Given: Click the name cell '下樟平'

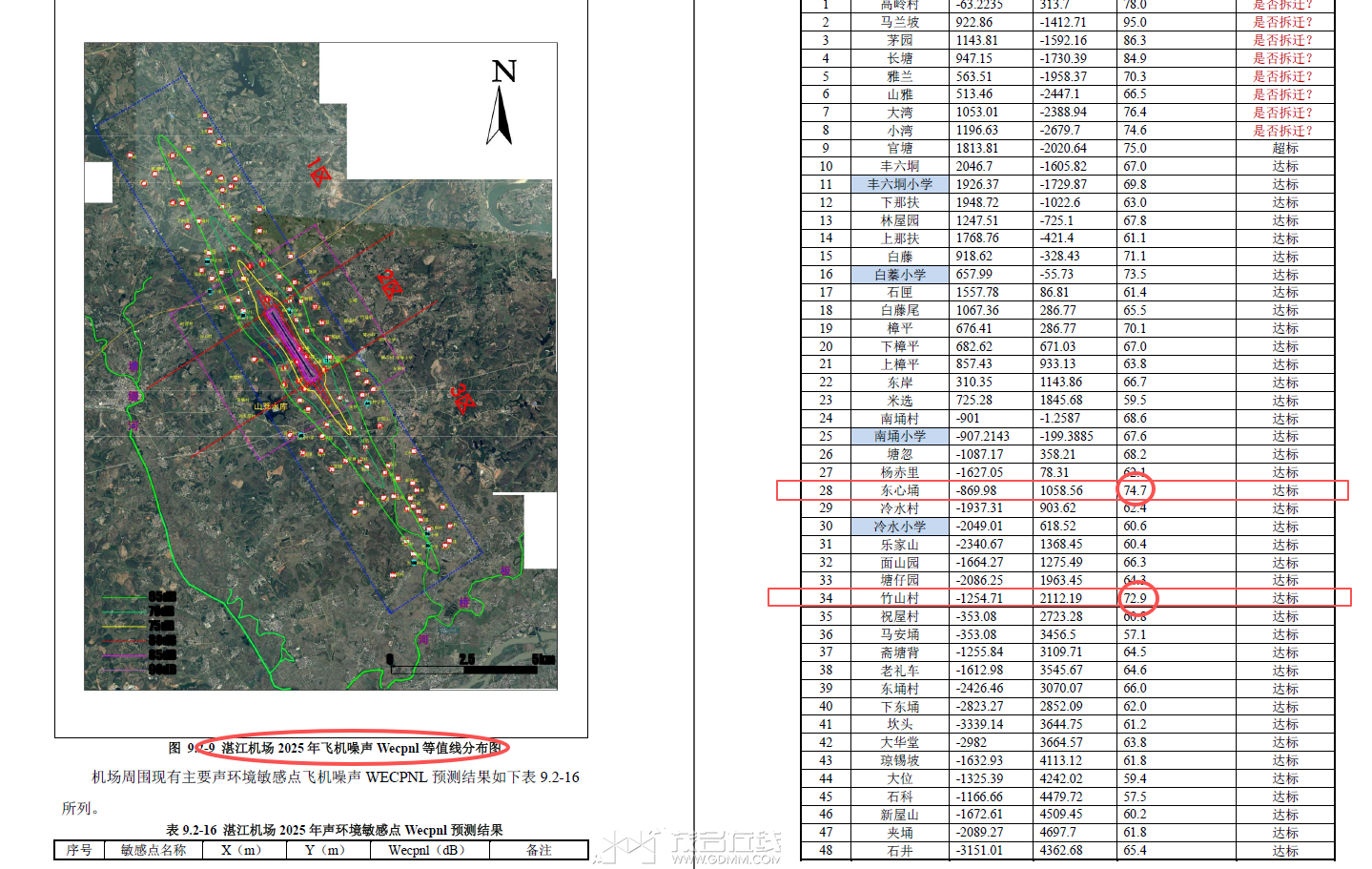Looking at the screenshot, I should 899,346.
